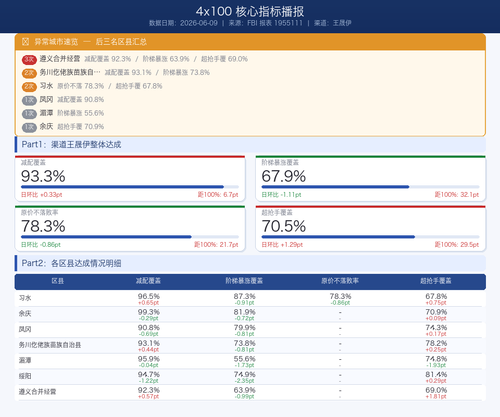Click the "绥阳" row label in the table
Screen dimensions: 500x417
tap(25, 376)
